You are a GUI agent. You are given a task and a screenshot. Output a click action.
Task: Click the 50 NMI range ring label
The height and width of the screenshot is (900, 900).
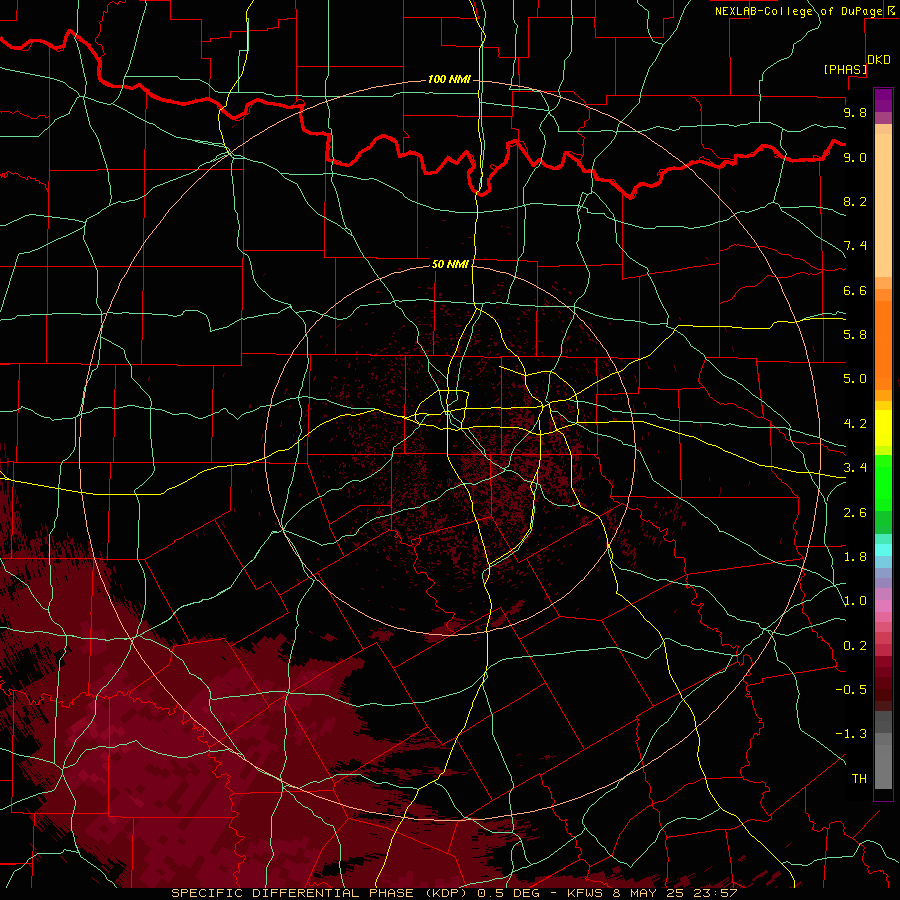(x=450, y=264)
